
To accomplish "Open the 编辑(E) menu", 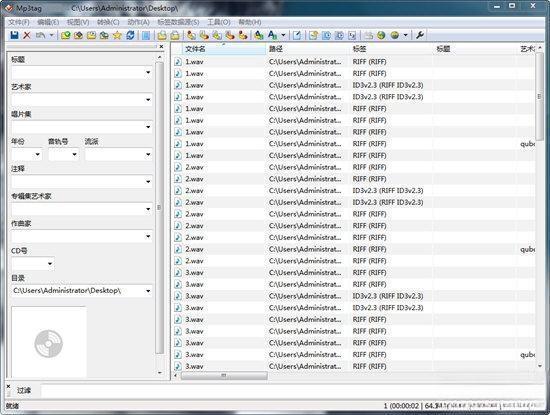I will [x=48, y=22].
